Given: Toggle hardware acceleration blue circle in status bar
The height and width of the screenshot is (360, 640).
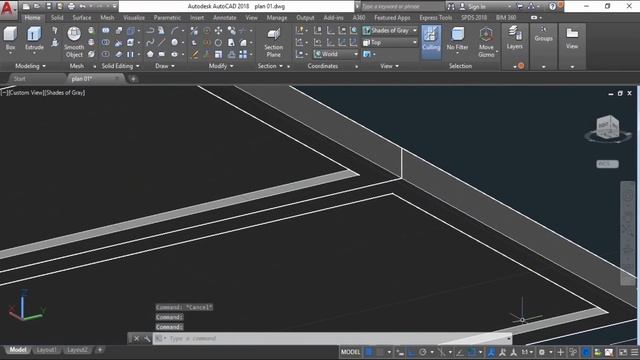Looking at the screenshot, I should coord(586,352).
